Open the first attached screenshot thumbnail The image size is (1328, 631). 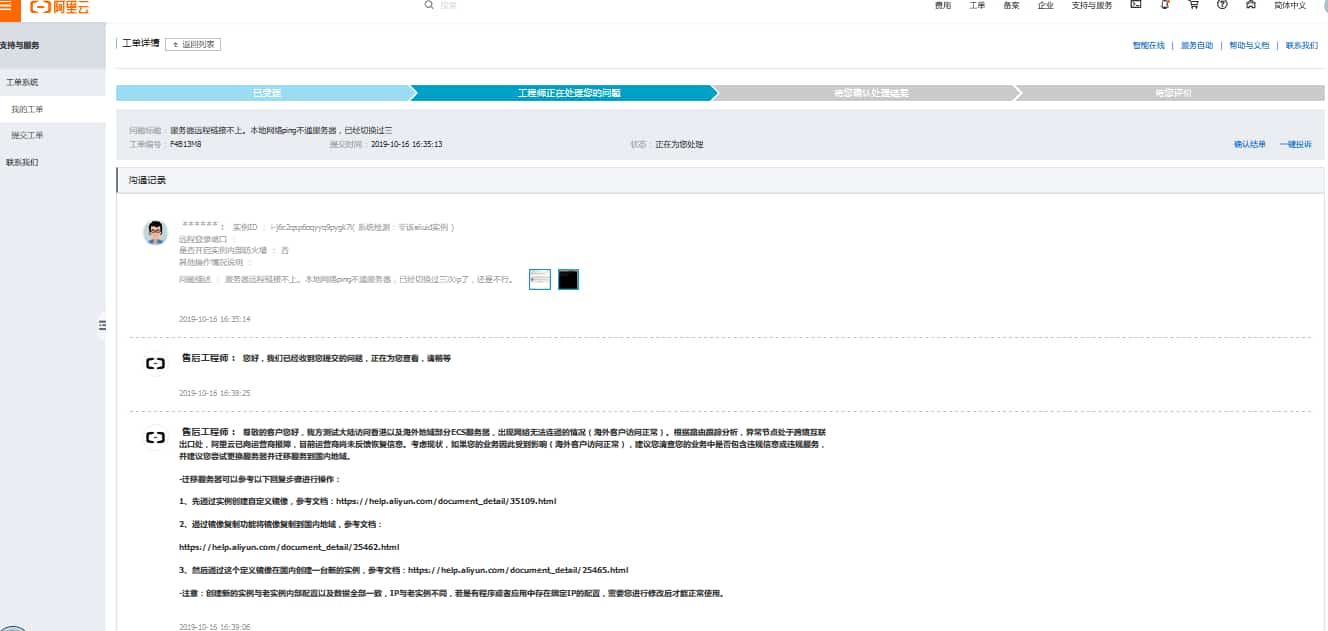pyautogui.click(x=540, y=279)
